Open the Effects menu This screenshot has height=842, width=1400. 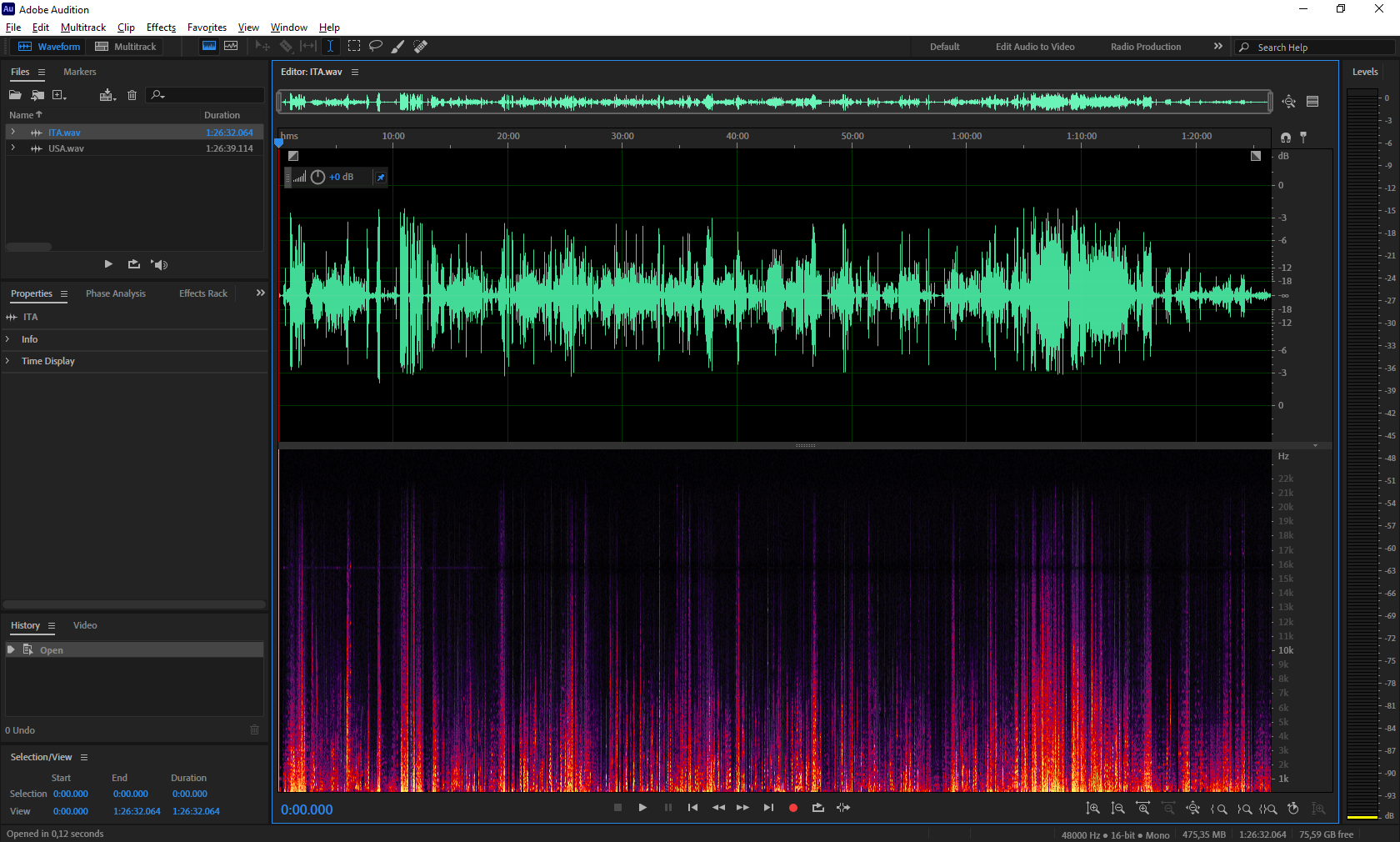click(x=161, y=28)
